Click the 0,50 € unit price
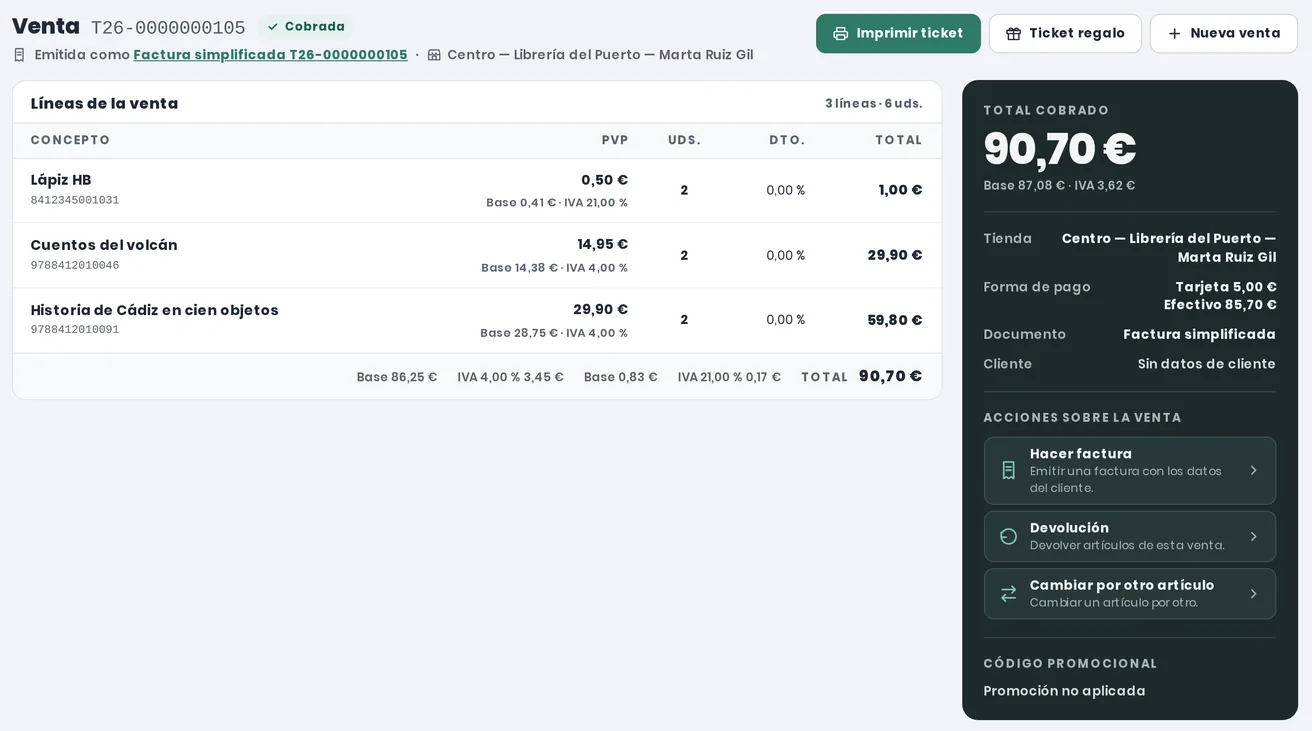Image resolution: width=1312 pixels, height=731 pixels. pyautogui.click(x=604, y=180)
